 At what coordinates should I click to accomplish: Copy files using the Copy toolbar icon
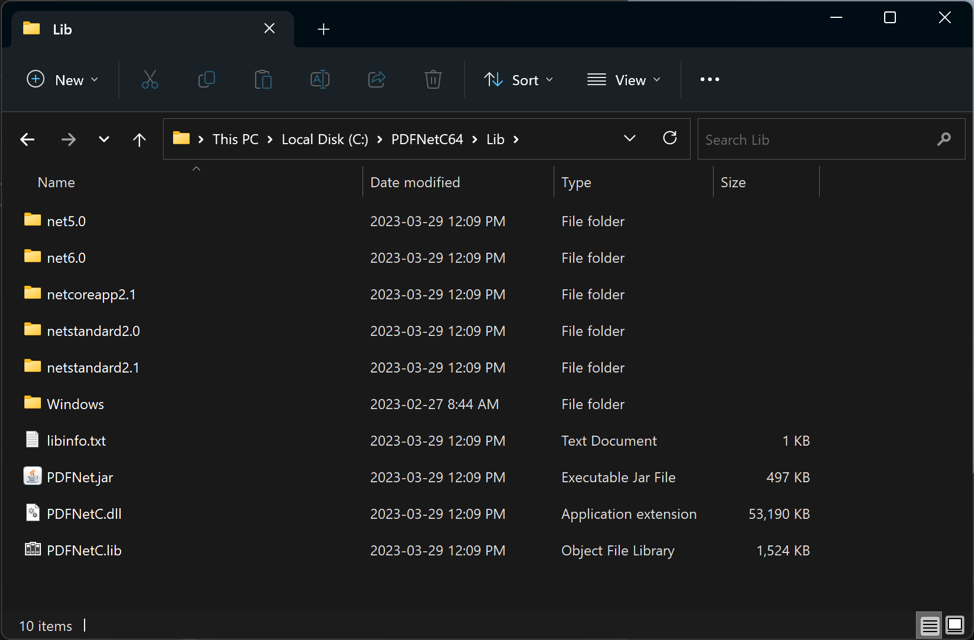(x=206, y=79)
